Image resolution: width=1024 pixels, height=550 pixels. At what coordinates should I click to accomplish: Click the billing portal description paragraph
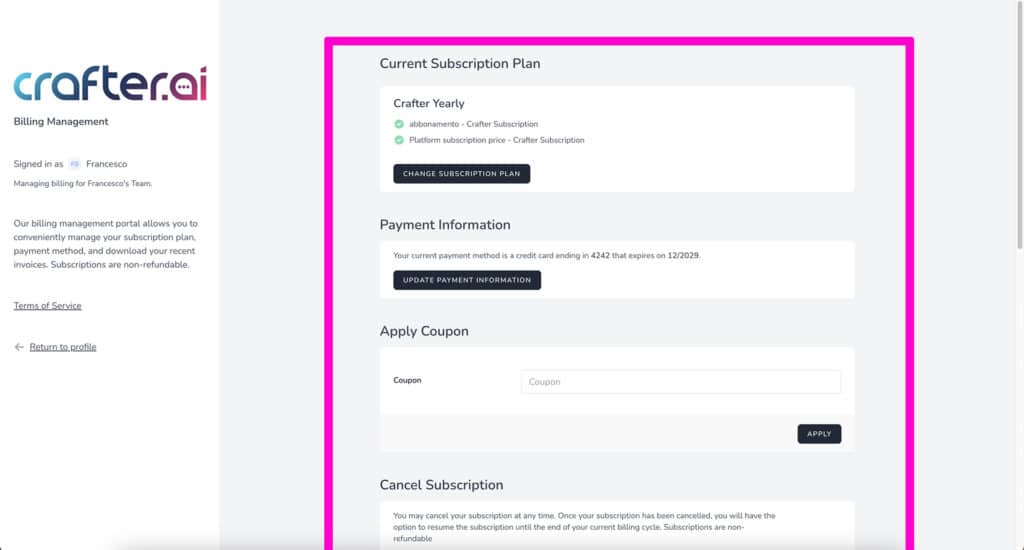pos(105,244)
